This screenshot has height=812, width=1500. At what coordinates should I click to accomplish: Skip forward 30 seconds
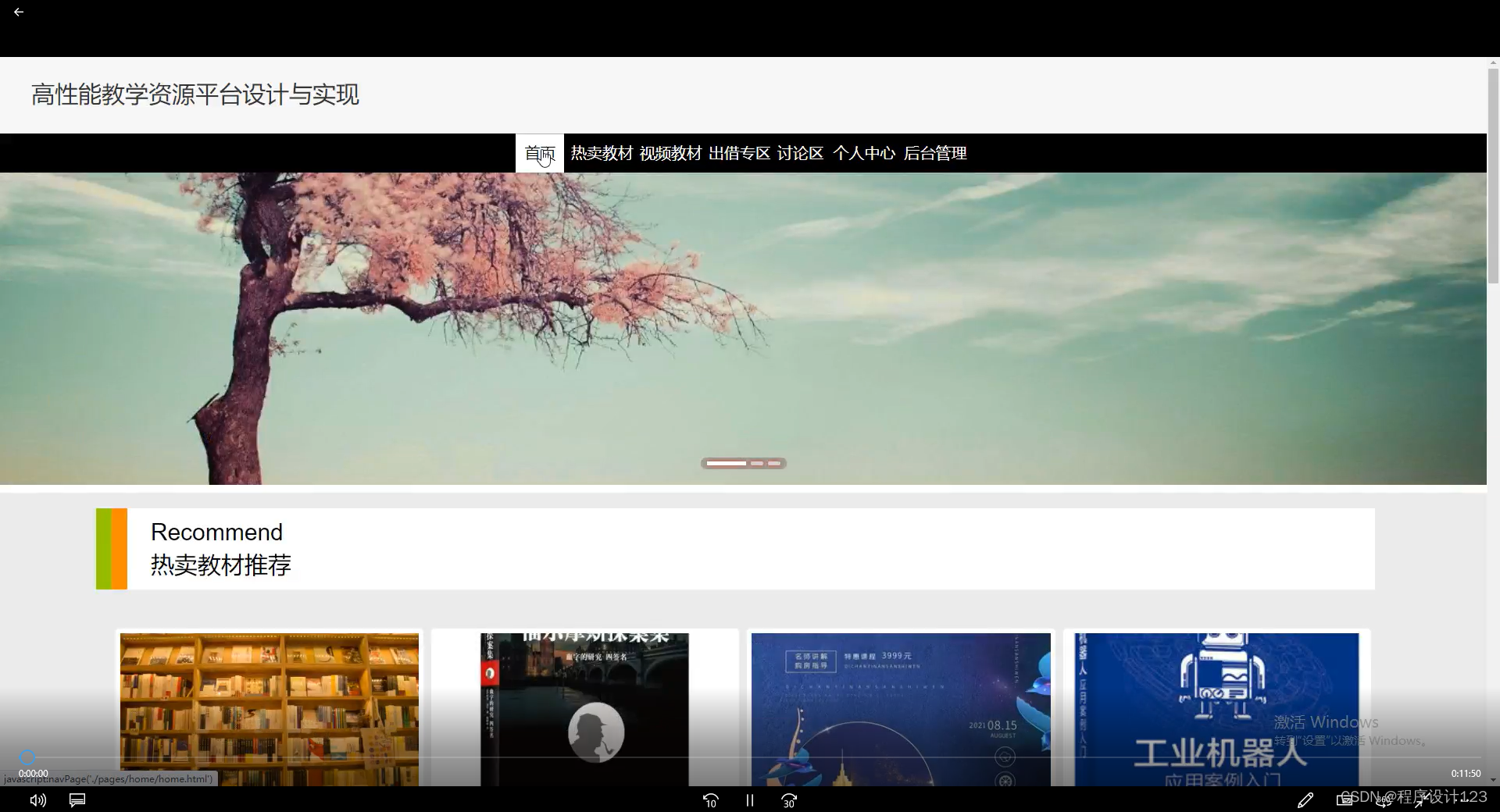pyautogui.click(x=789, y=800)
